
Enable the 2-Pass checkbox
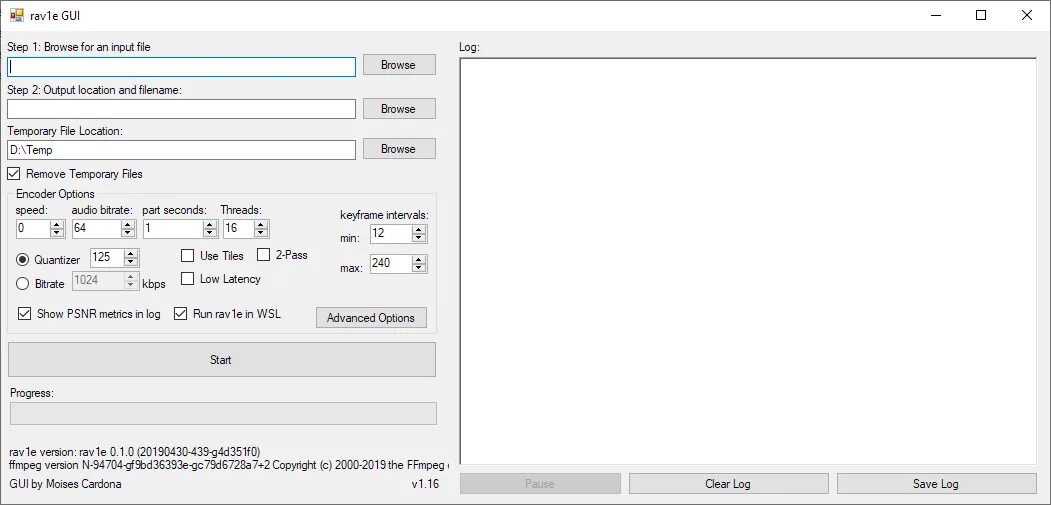coord(263,255)
